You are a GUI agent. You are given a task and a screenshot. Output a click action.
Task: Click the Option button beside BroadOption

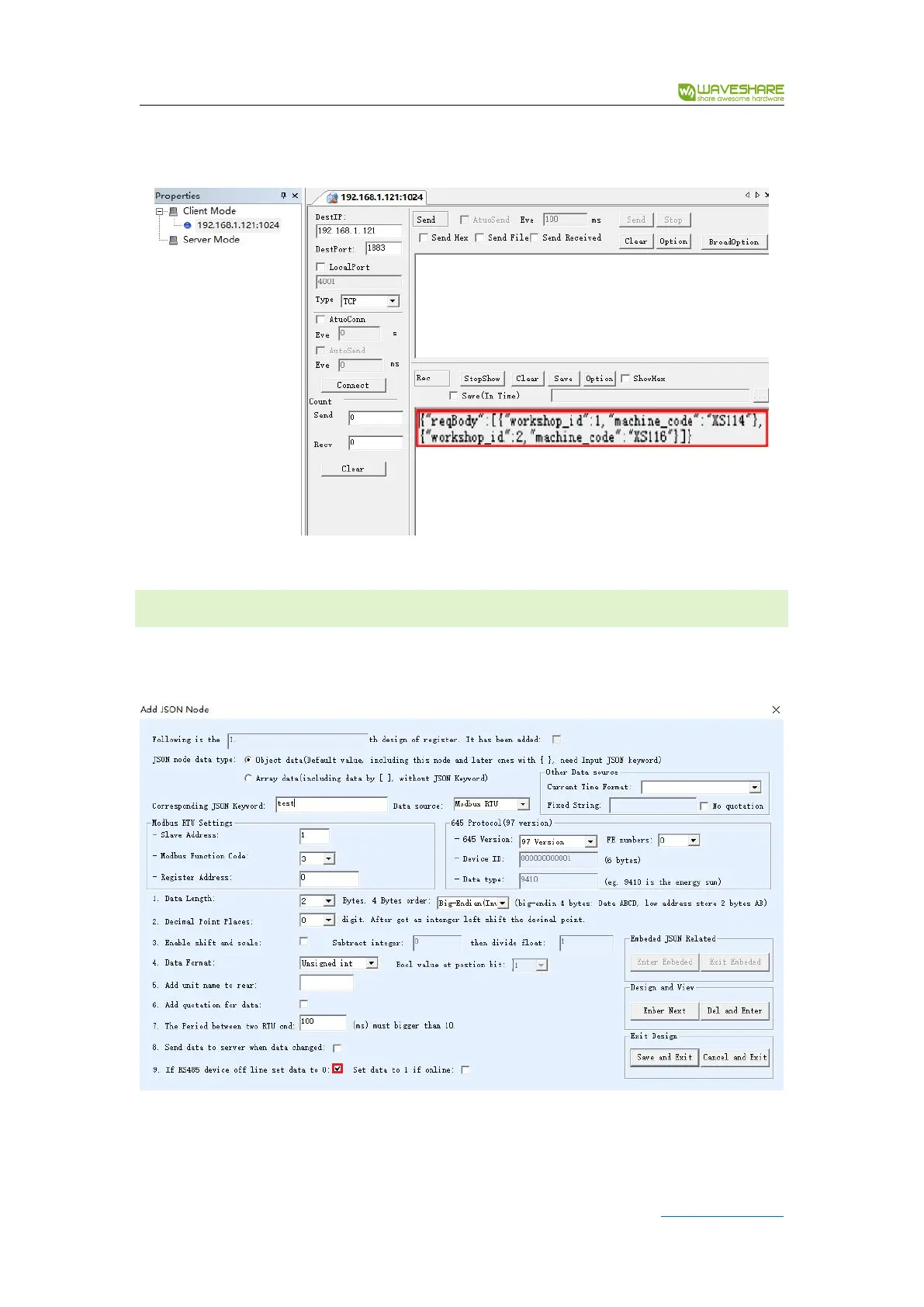tap(673, 241)
